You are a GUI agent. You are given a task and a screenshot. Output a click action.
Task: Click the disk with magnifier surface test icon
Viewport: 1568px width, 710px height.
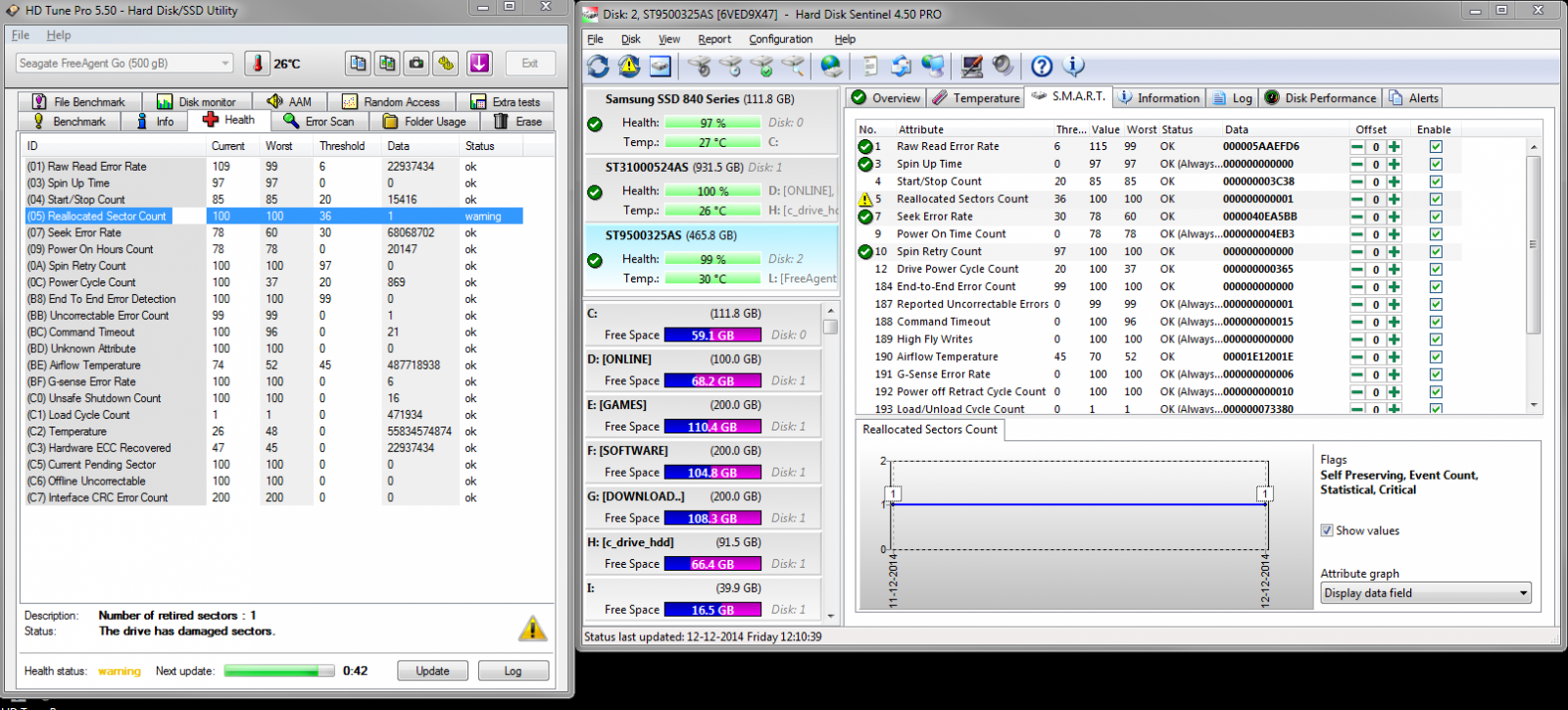tap(793, 66)
